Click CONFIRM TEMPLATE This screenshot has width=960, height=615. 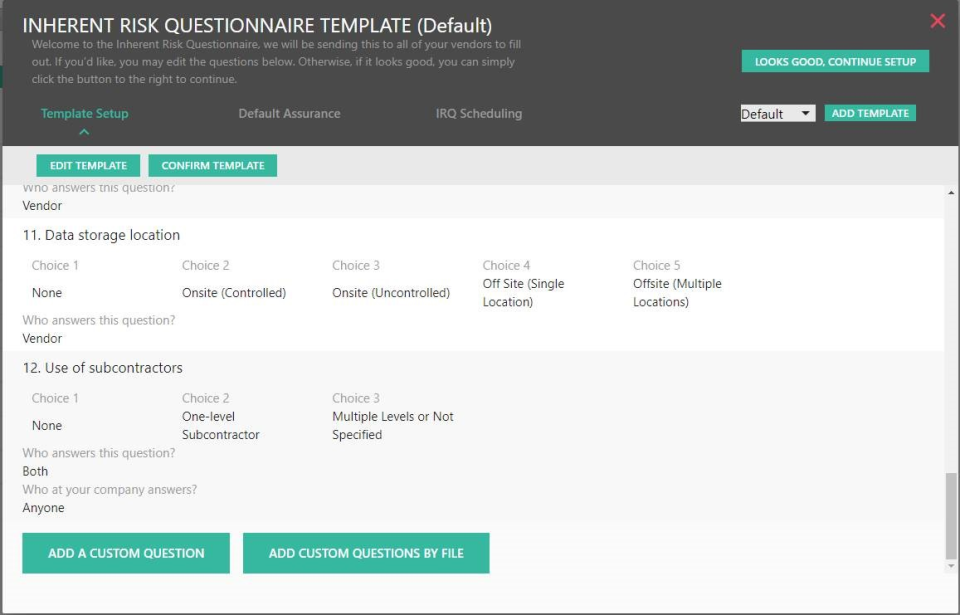212,165
